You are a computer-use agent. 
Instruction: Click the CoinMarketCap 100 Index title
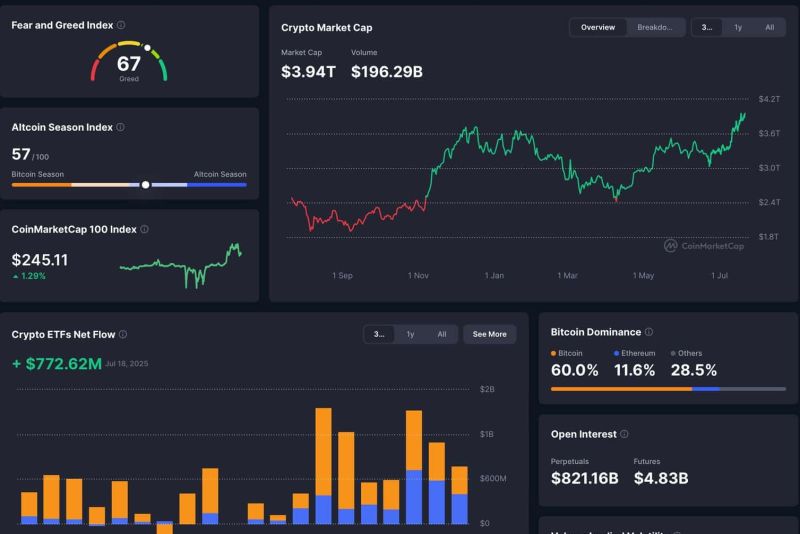point(74,230)
